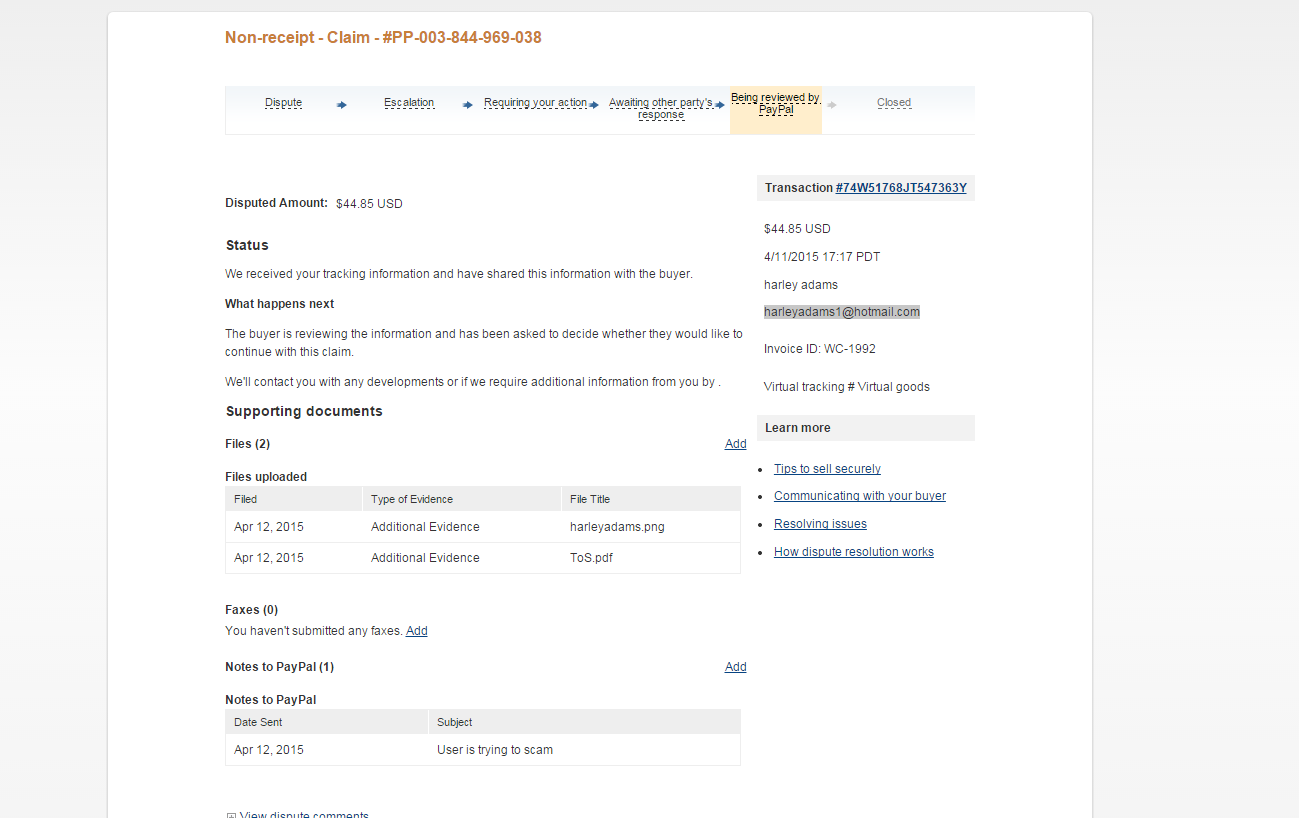The width and height of the screenshot is (1299, 818).
Task: Open transaction #74W51768JT547363Y link
Action: click(901, 188)
